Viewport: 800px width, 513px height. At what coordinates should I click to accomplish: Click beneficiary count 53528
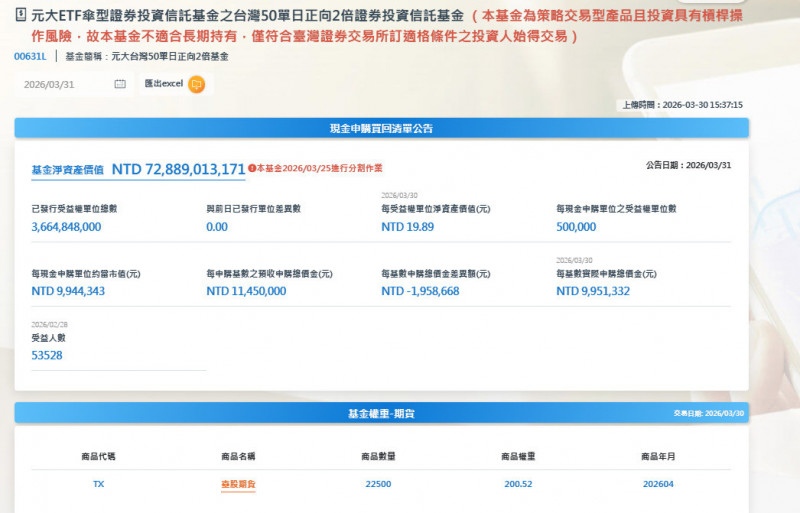click(x=47, y=355)
